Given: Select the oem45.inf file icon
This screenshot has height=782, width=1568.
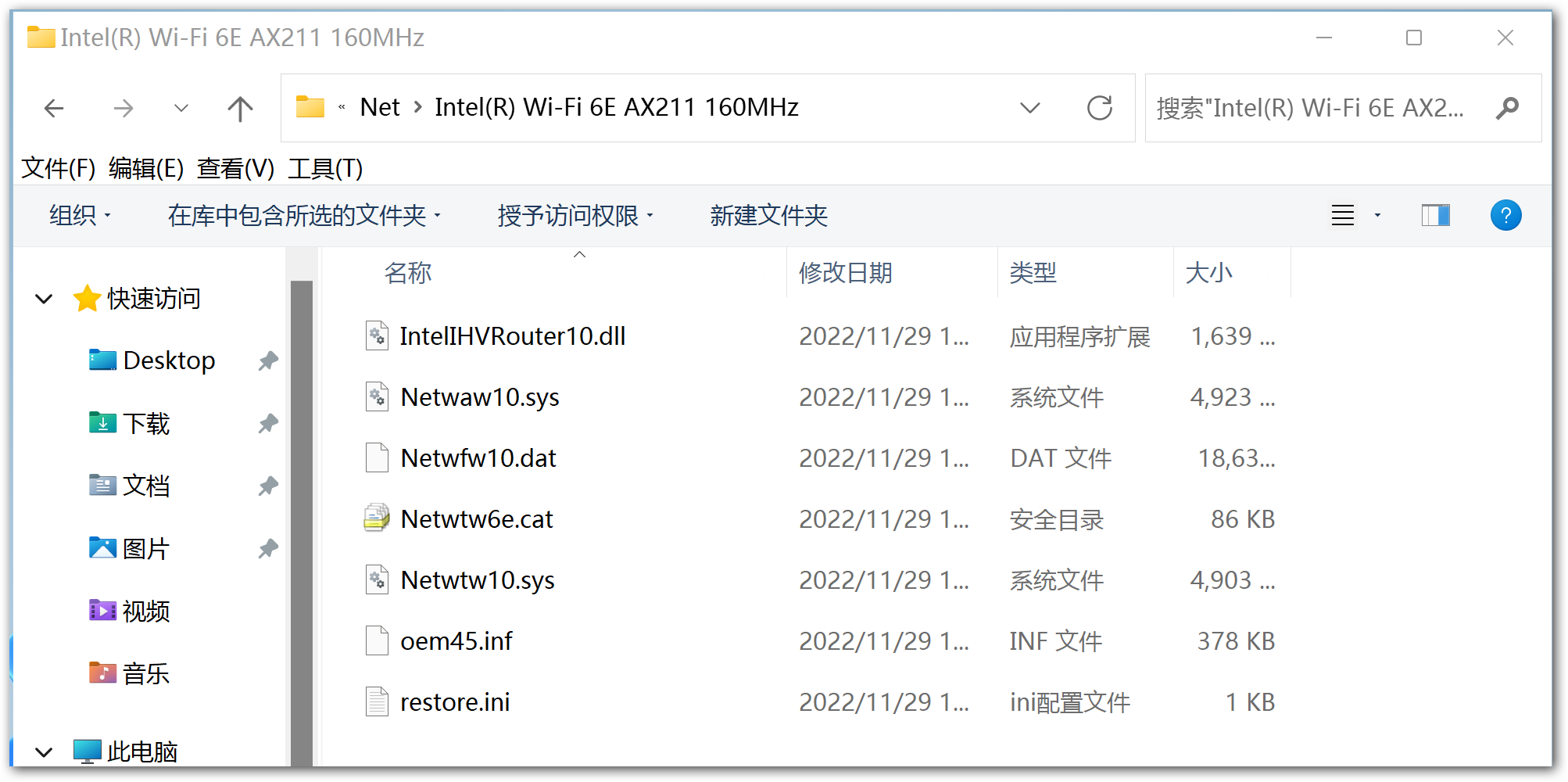Looking at the screenshot, I should coord(377,641).
